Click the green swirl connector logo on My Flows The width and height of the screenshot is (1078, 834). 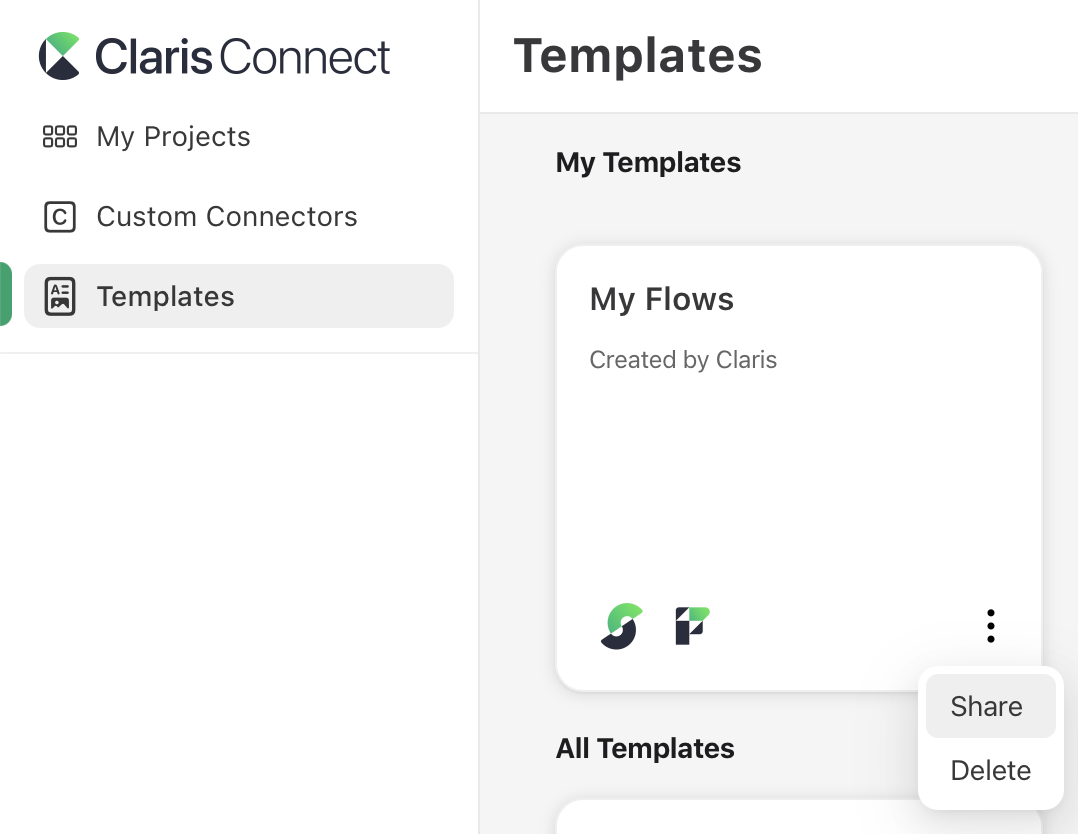click(x=620, y=625)
